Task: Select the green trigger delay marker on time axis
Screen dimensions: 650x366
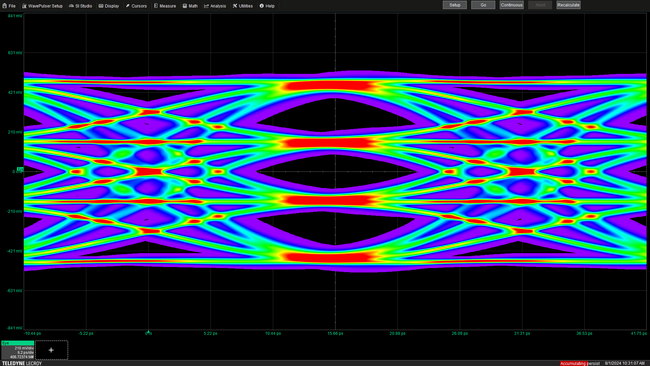Action: (x=148, y=332)
